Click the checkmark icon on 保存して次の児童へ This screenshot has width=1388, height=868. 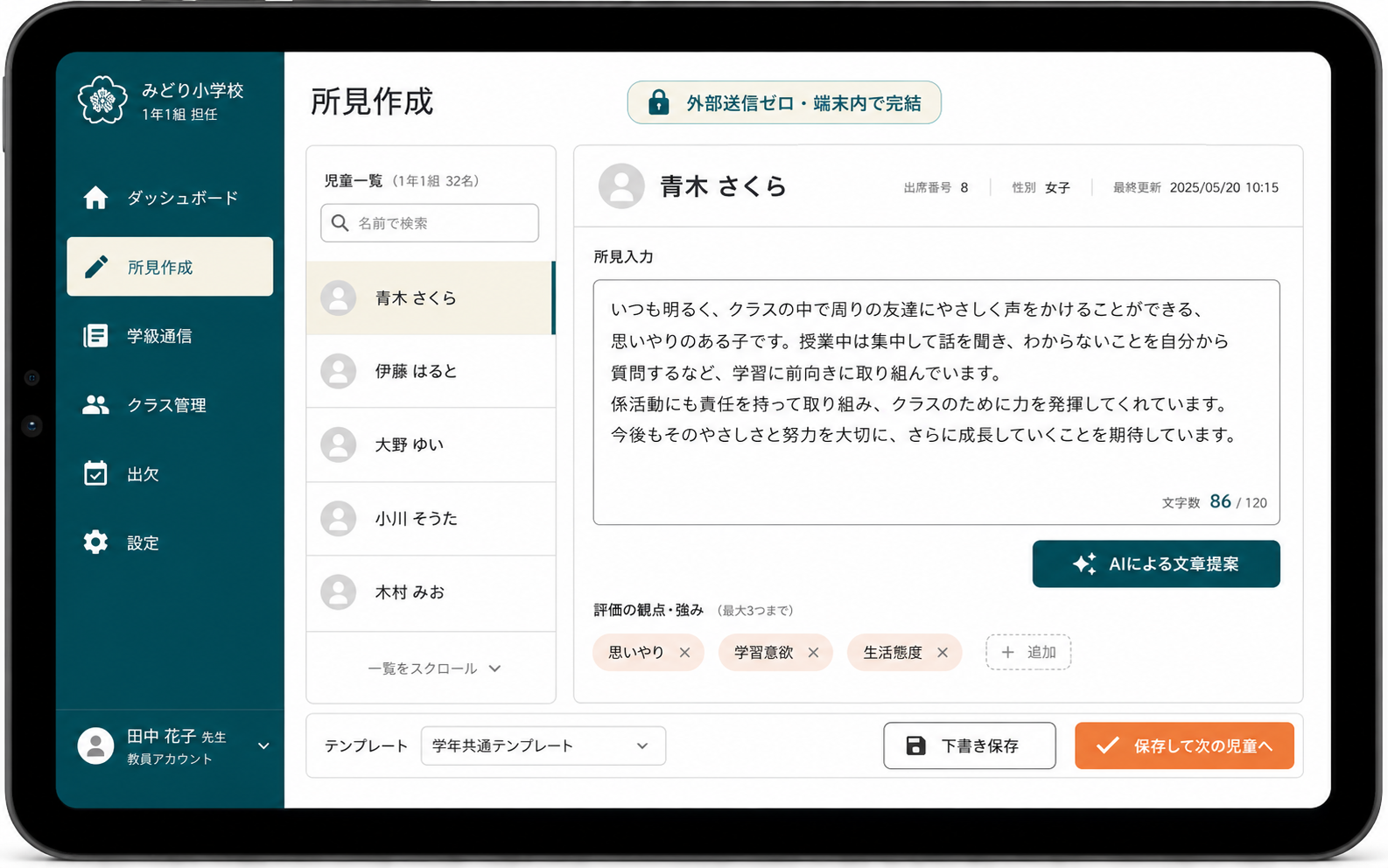pyautogui.click(x=1108, y=745)
